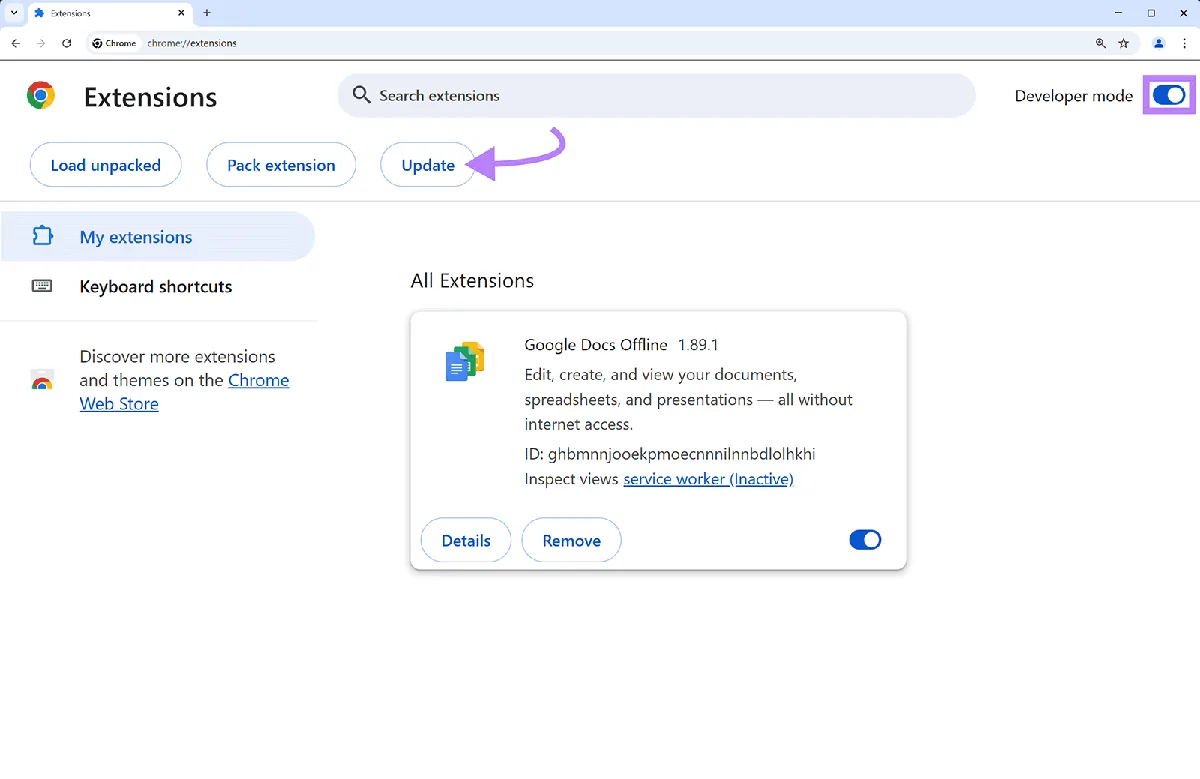Toggle the Developer mode switch

click(x=1168, y=95)
